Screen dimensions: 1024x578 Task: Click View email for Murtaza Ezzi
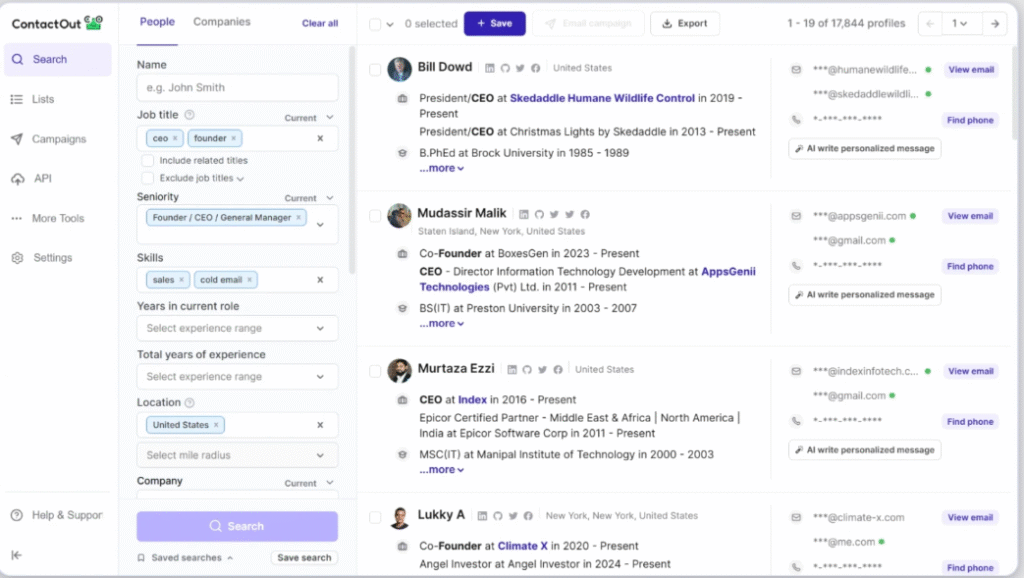[x=969, y=371]
